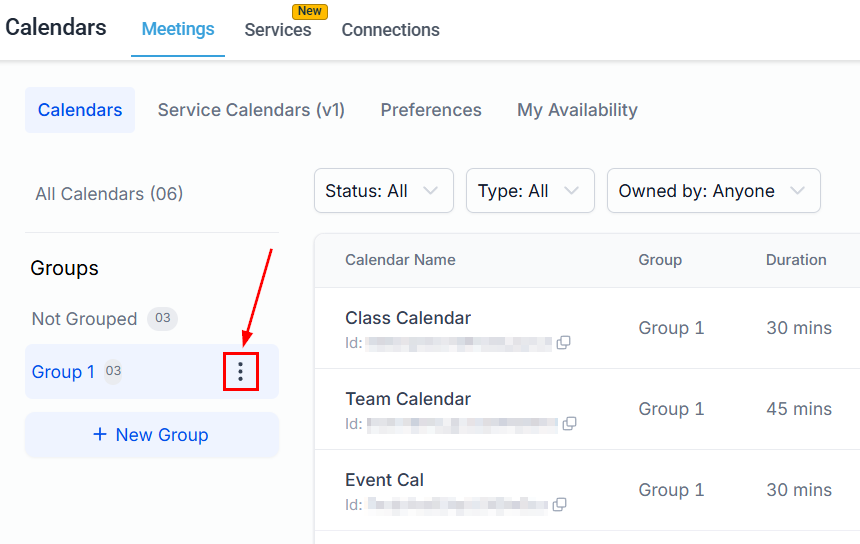Click the Calendars page title

[x=55, y=27]
